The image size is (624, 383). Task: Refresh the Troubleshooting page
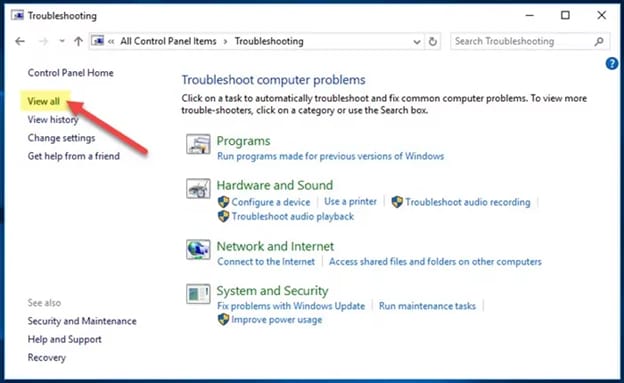pyautogui.click(x=433, y=41)
